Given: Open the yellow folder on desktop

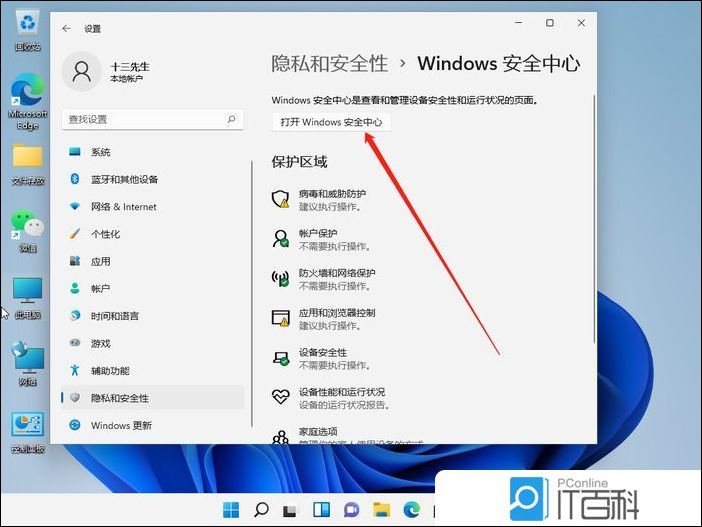Looking at the screenshot, I should pyautogui.click(x=28, y=164).
